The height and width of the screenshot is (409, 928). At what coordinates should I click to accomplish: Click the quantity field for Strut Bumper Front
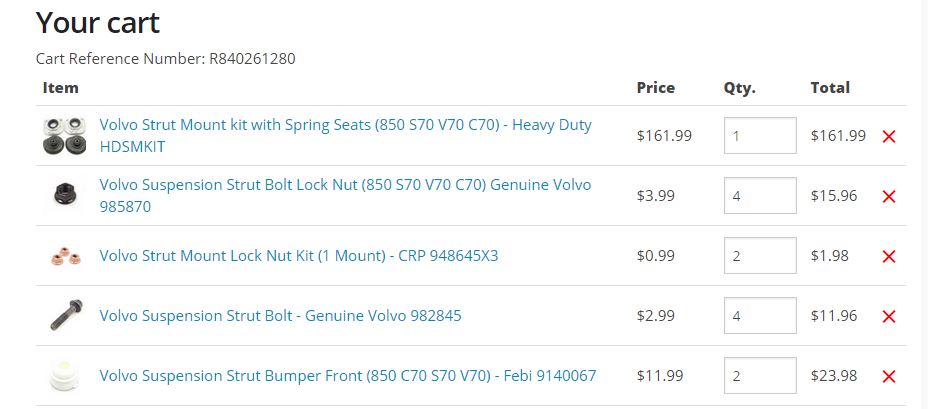coord(759,376)
